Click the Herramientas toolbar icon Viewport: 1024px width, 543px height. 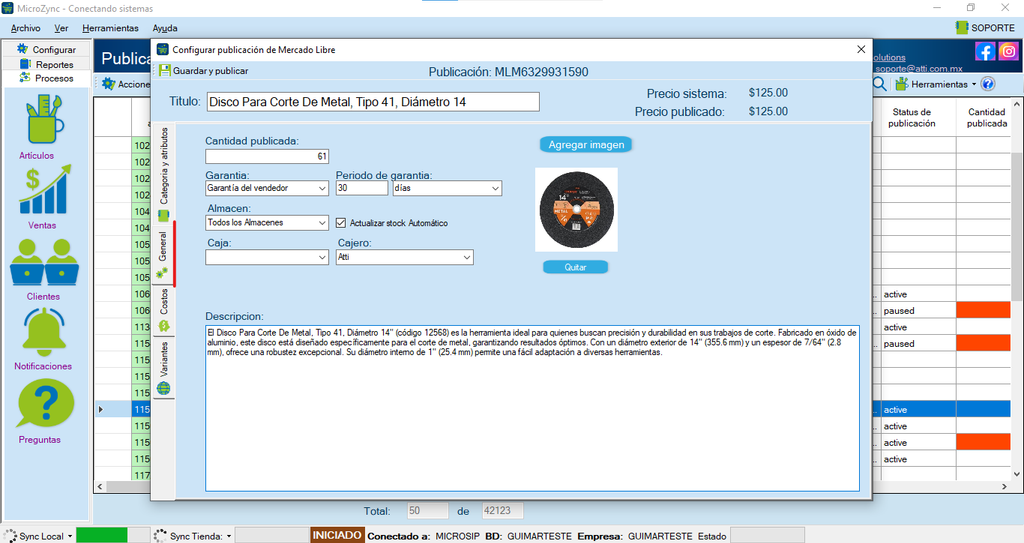[x=901, y=84]
